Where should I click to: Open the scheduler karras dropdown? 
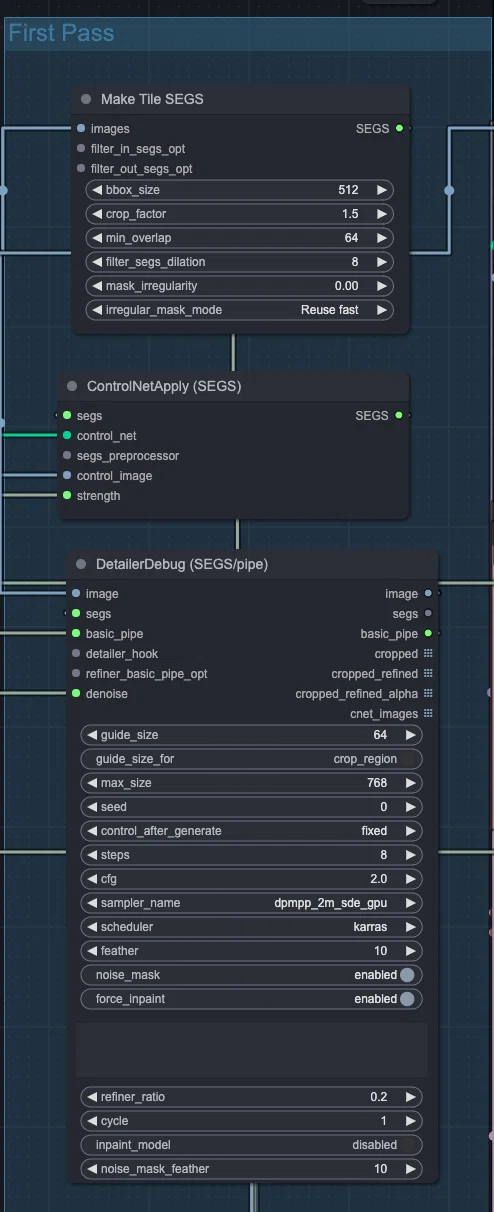251,927
